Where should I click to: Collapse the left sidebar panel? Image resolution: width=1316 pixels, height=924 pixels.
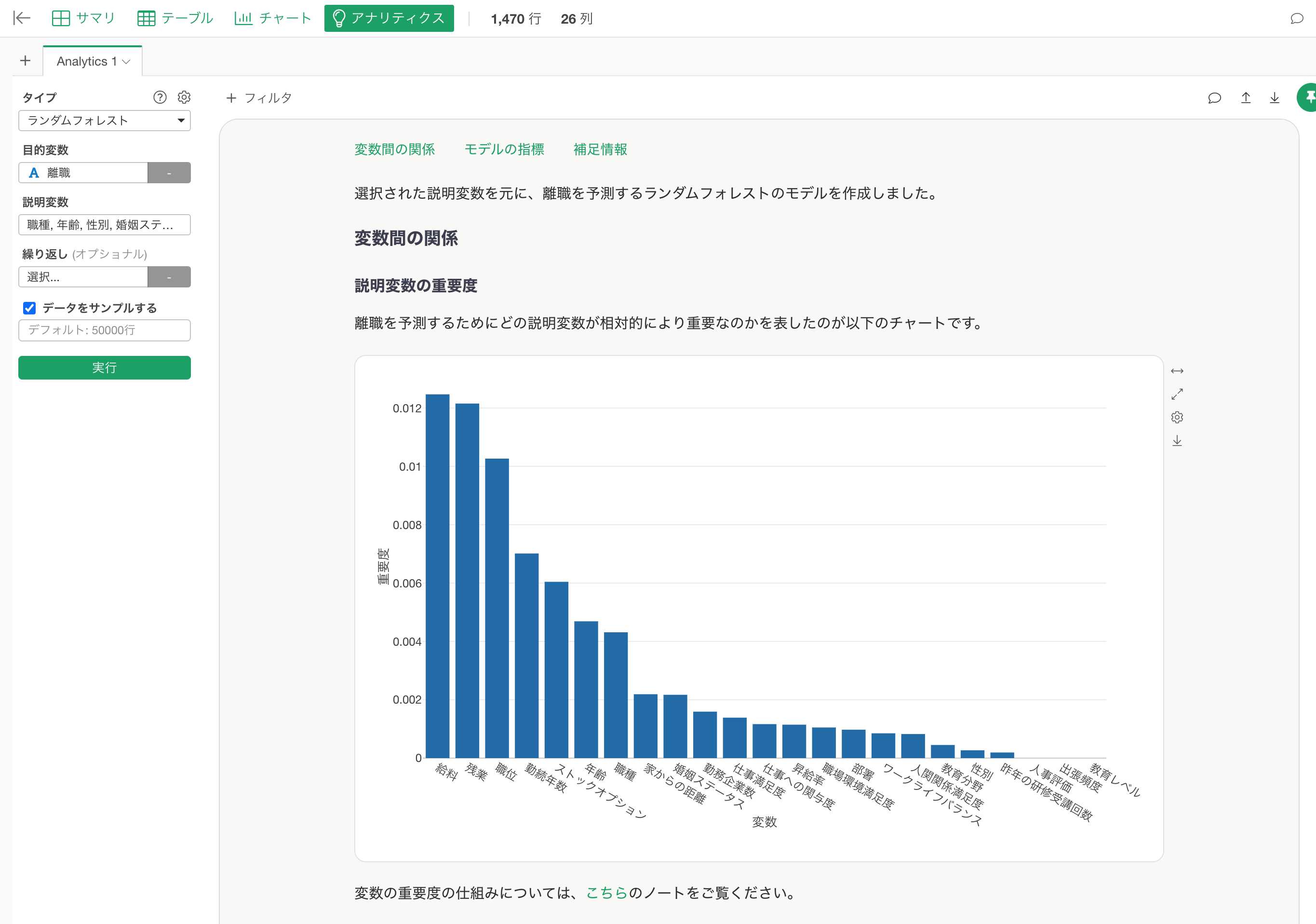(21, 18)
